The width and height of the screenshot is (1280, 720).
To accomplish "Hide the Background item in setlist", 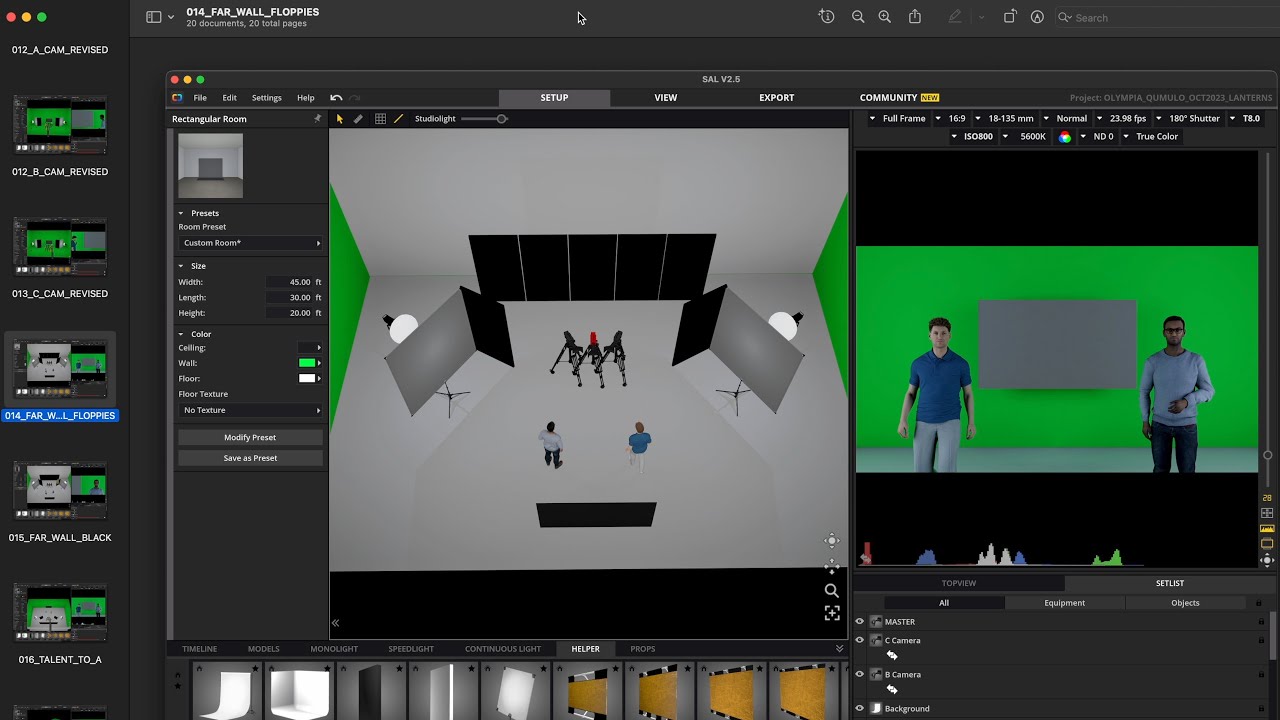I will [859, 709].
